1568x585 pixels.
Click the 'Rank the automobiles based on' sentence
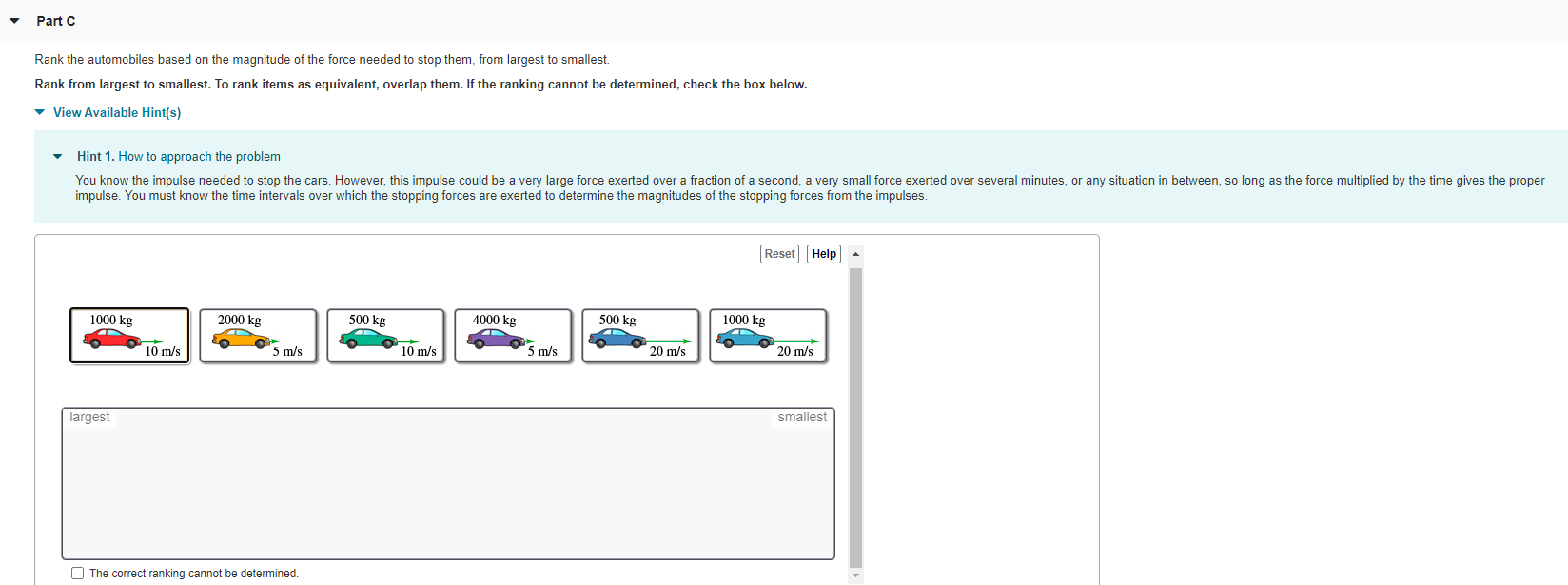pyautogui.click(x=322, y=60)
